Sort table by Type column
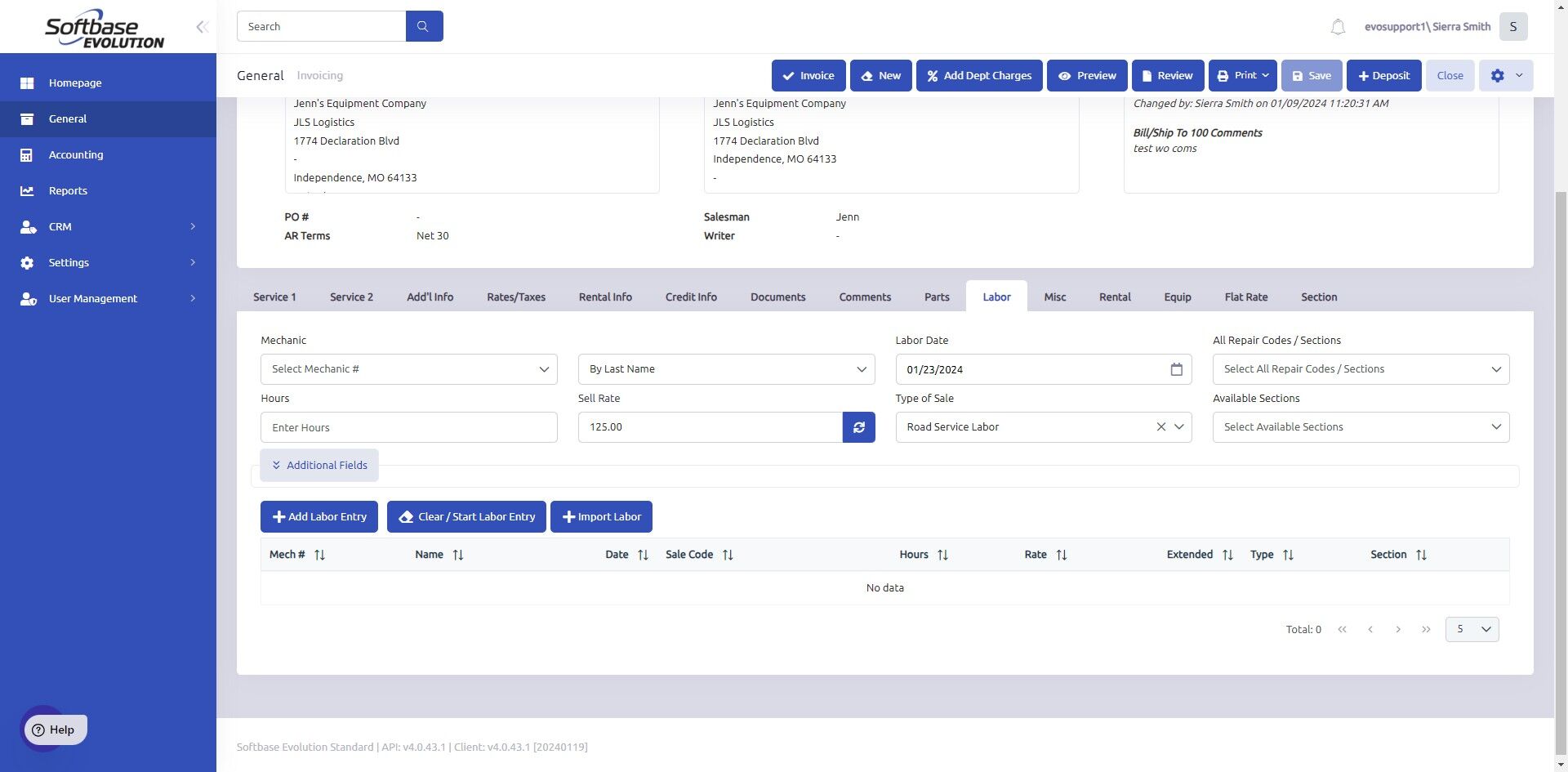1568x772 pixels. coord(1288,555)
